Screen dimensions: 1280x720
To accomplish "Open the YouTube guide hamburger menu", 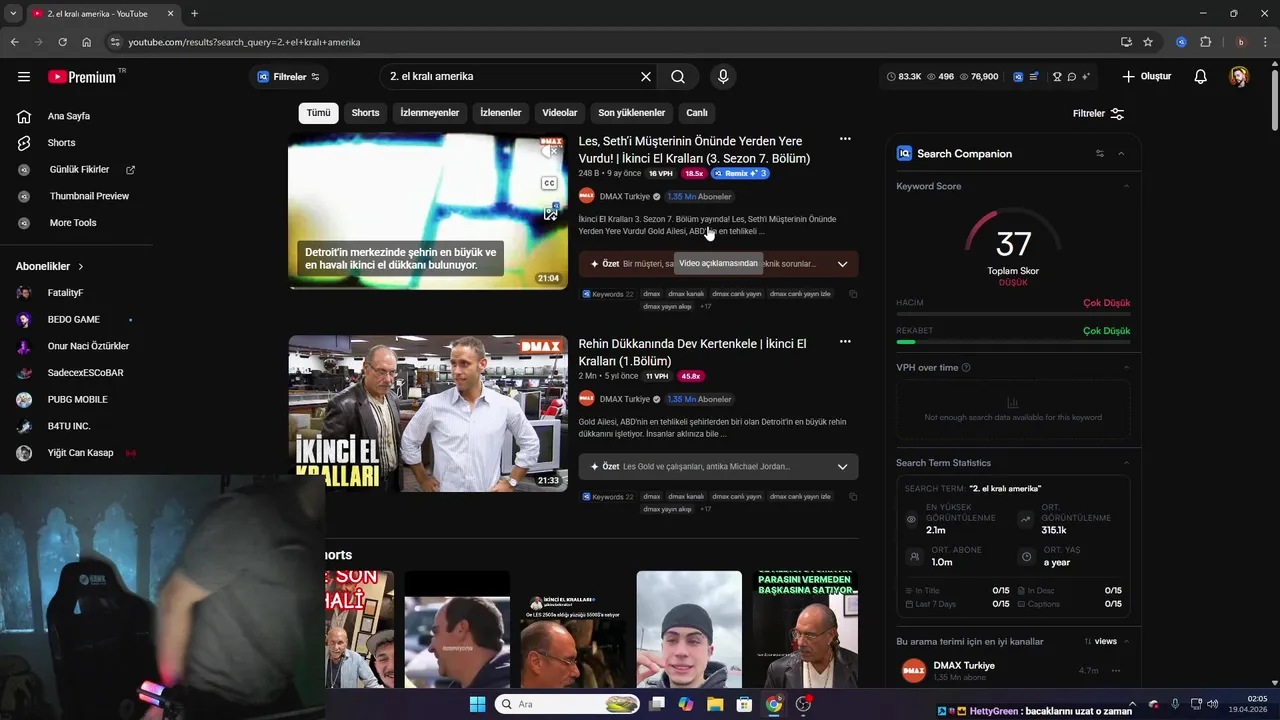I will (x=24, y=77).
